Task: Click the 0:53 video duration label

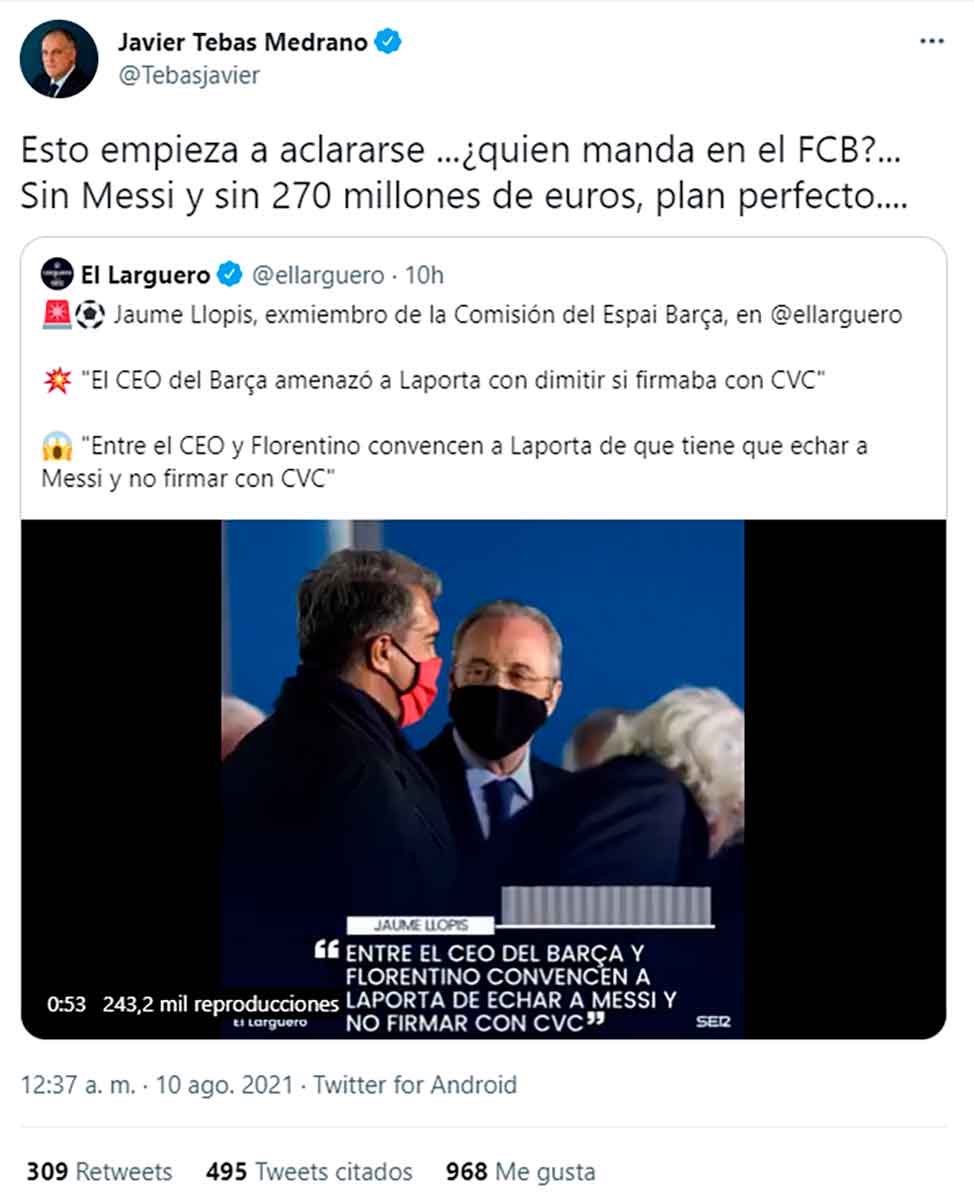Action: (66, 1004)
